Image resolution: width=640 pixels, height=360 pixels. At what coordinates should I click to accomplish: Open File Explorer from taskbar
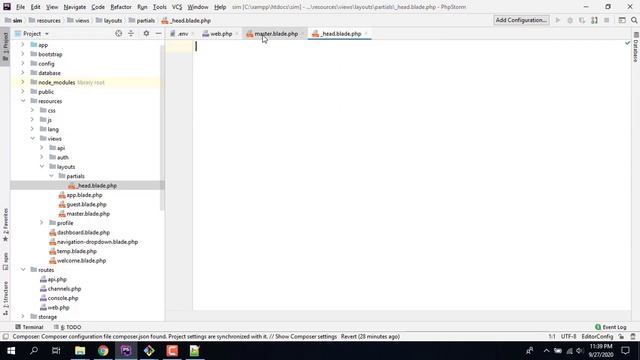[x=80, y=351]
